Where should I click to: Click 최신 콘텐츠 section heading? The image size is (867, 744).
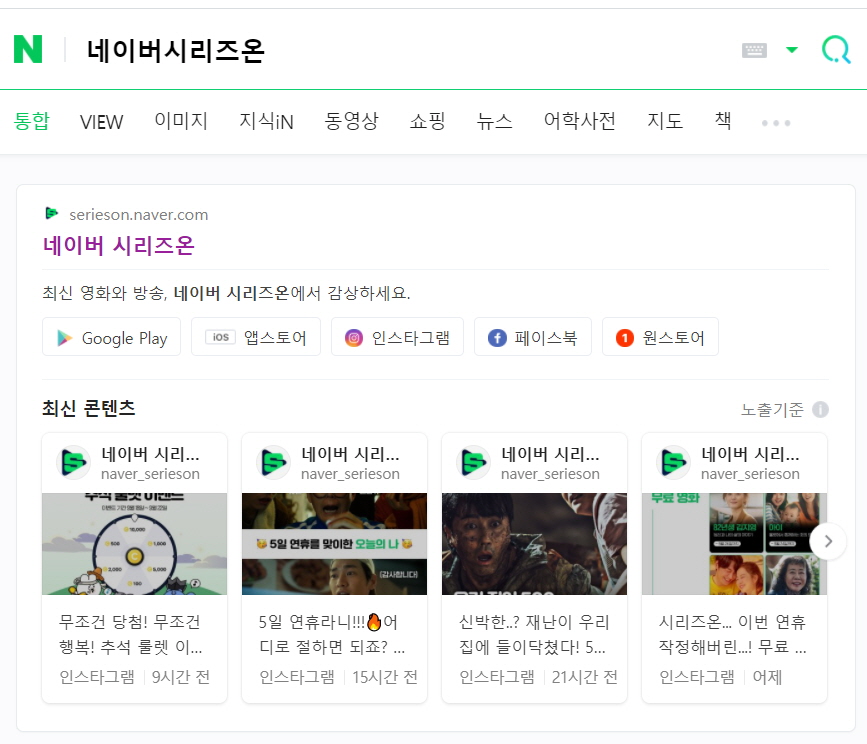(88, 408)
